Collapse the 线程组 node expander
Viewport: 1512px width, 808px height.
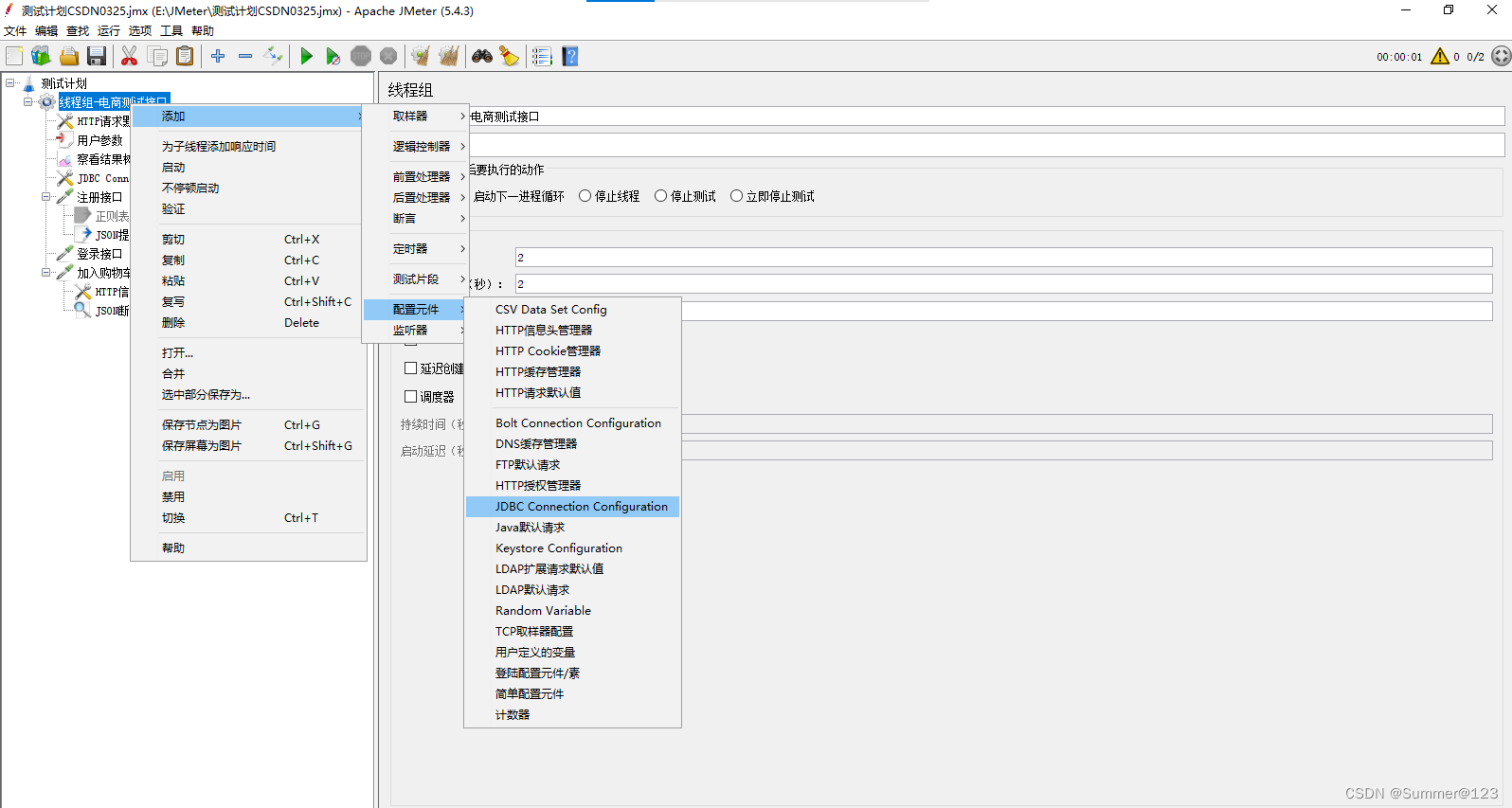pos(28,102)
